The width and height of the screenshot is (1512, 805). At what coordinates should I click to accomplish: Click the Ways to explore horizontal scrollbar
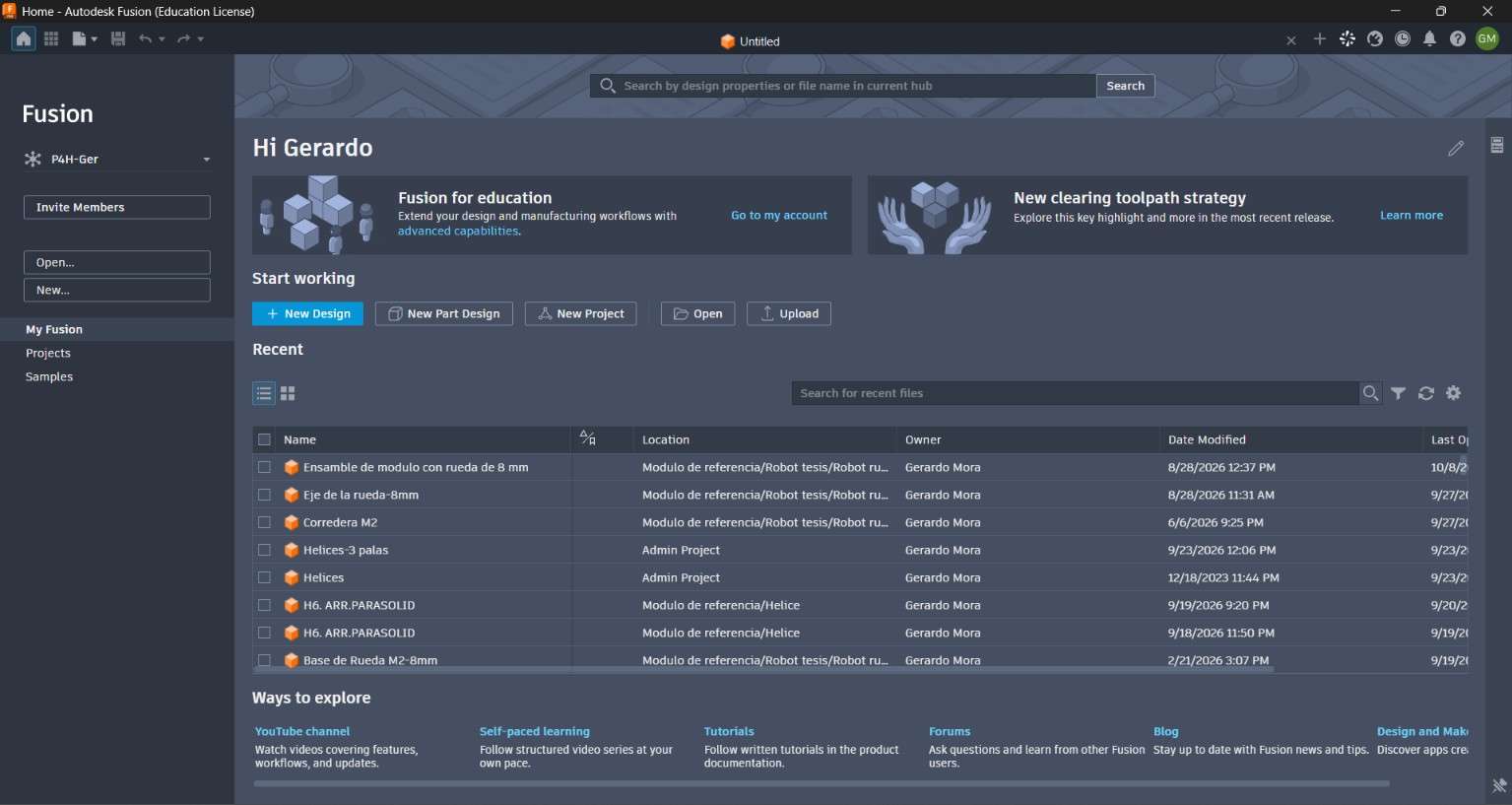coord(822,784)
